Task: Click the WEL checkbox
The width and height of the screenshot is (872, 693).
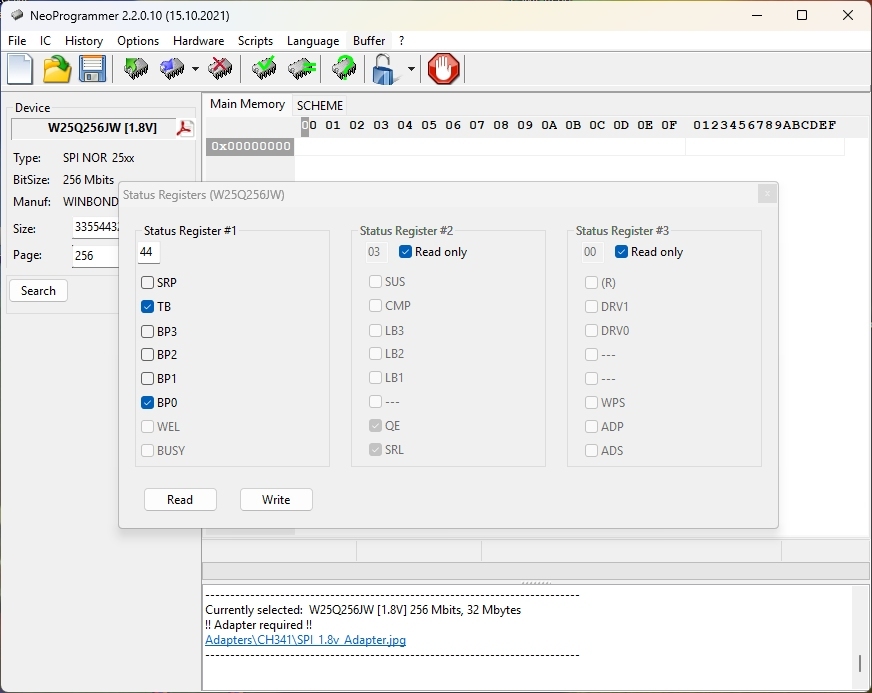Action: [147, 427]
